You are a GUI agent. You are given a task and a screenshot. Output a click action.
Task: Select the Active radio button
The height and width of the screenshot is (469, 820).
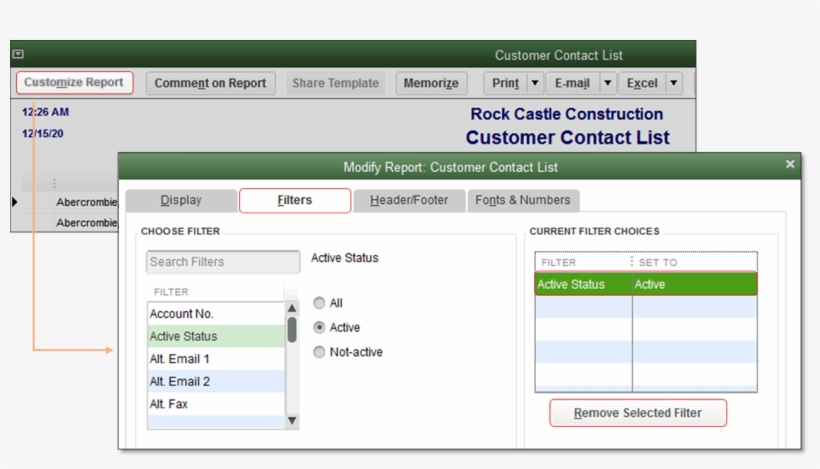[x=319, y=327]
